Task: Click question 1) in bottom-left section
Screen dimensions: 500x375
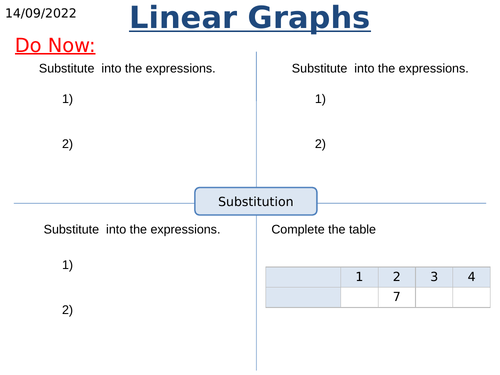Action: [x=67, y=265]
